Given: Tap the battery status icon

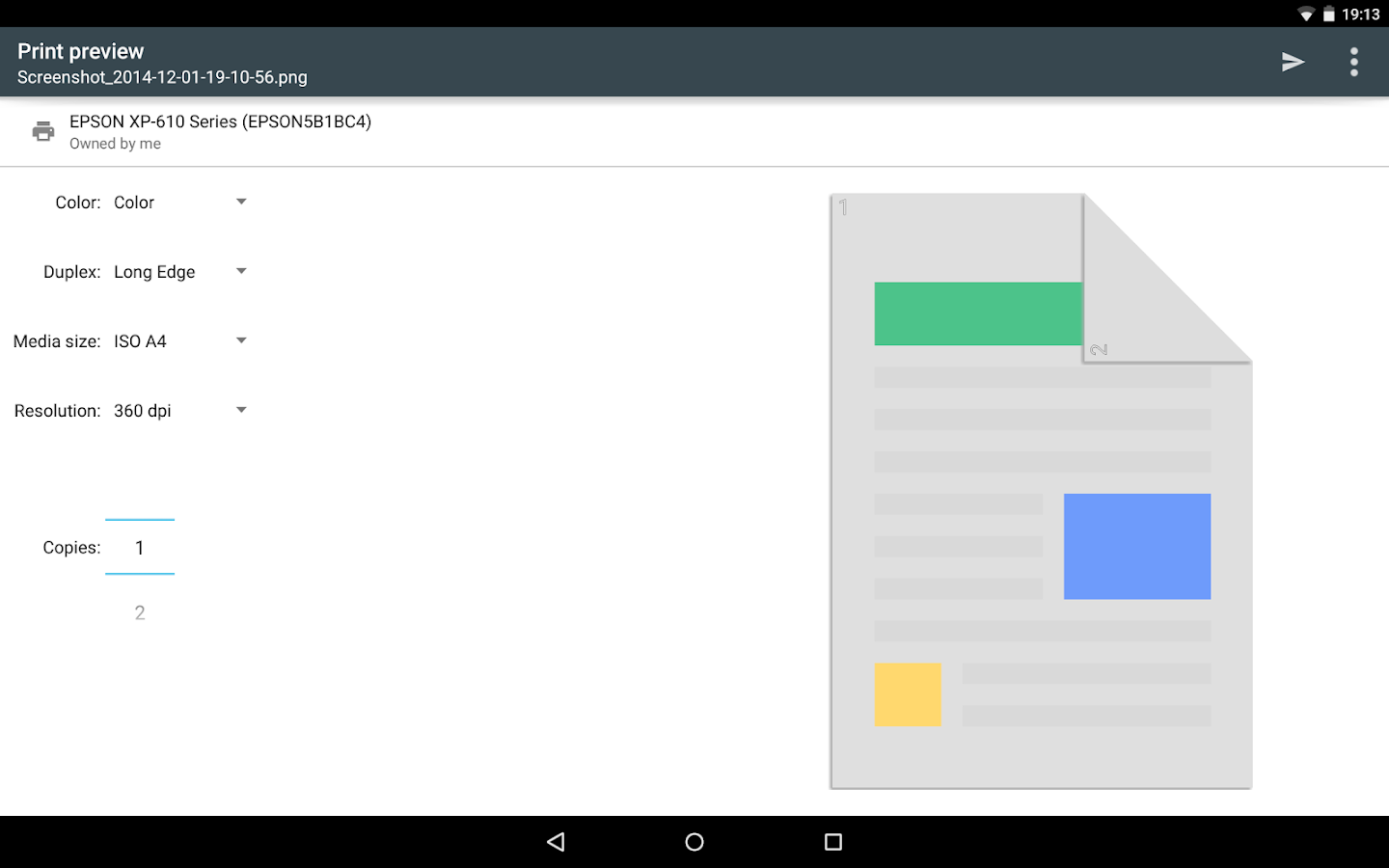Looking at the screenshot, I should click(x=1329, y=14).
